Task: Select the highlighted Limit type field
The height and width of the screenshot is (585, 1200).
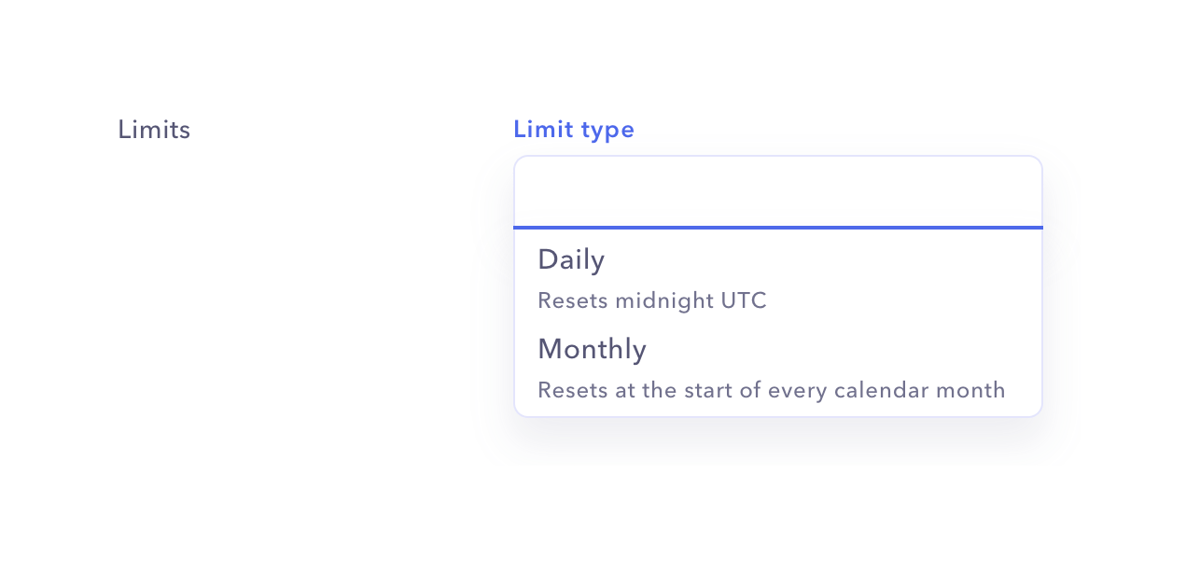Action: pos(778,191)
